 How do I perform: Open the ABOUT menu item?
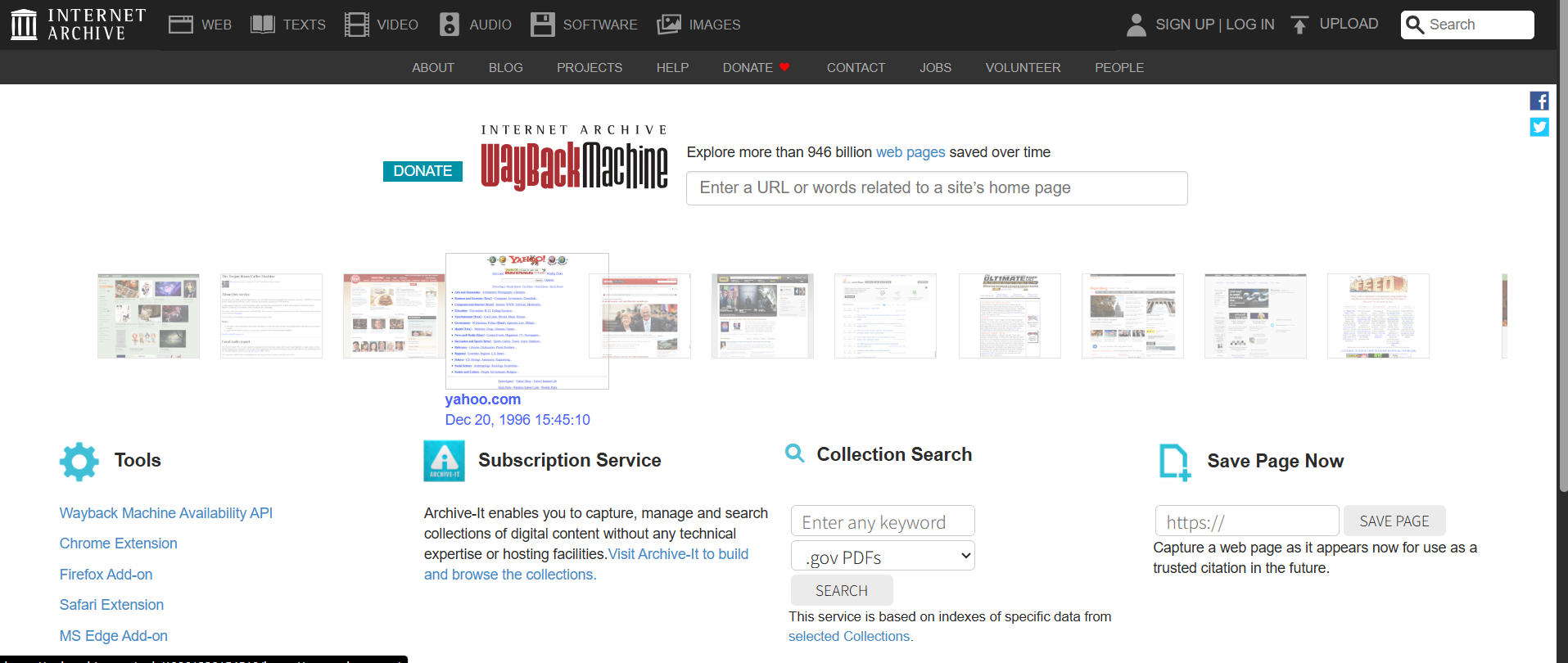433,68
